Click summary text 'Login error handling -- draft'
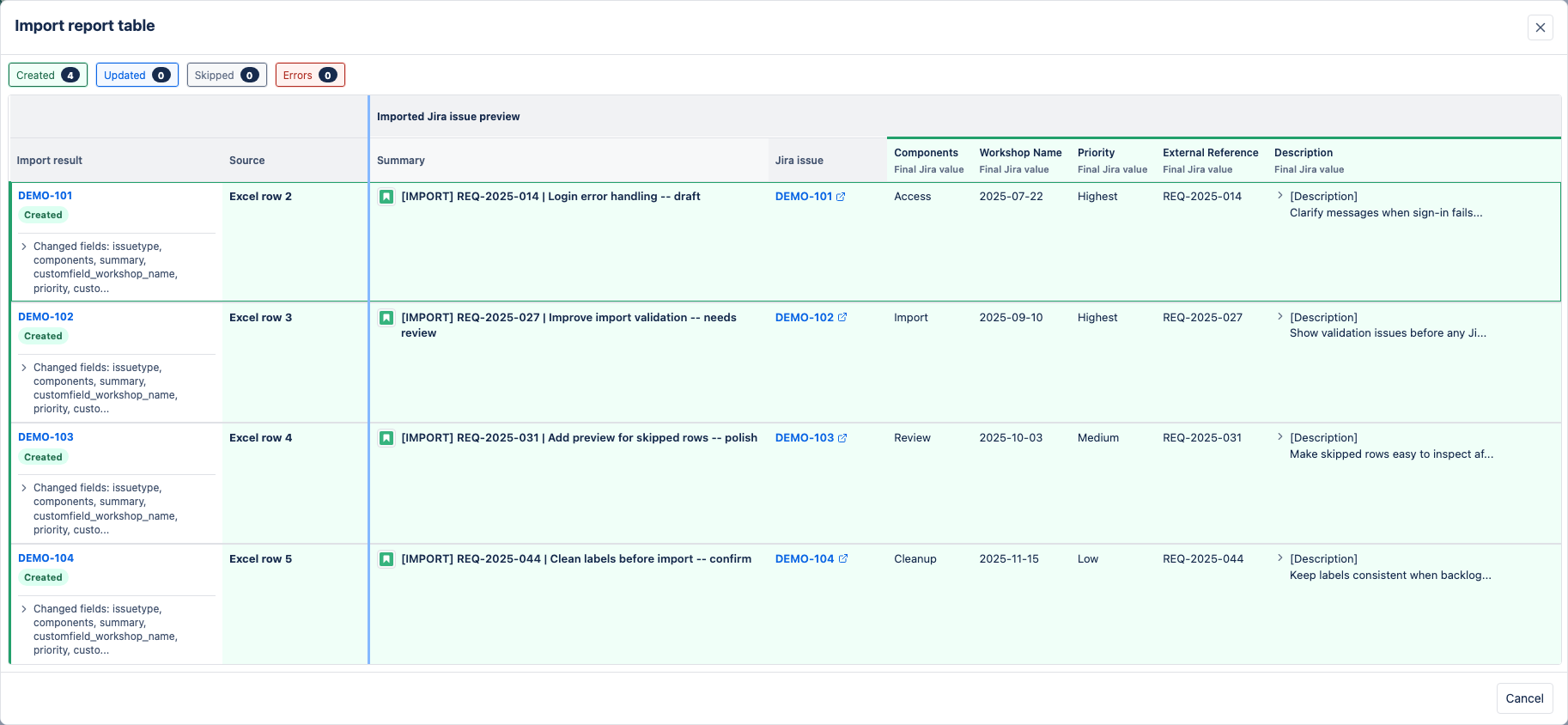 click(x=624, y=197)
